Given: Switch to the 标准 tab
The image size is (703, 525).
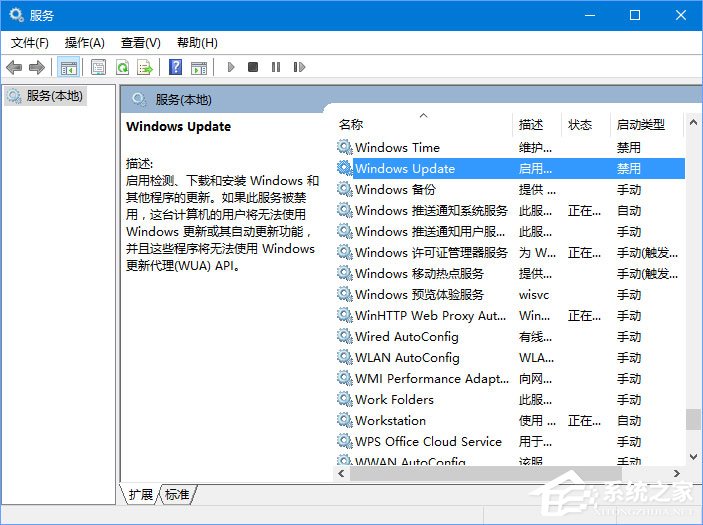Looking at the screenshot, I should [177, 495].
